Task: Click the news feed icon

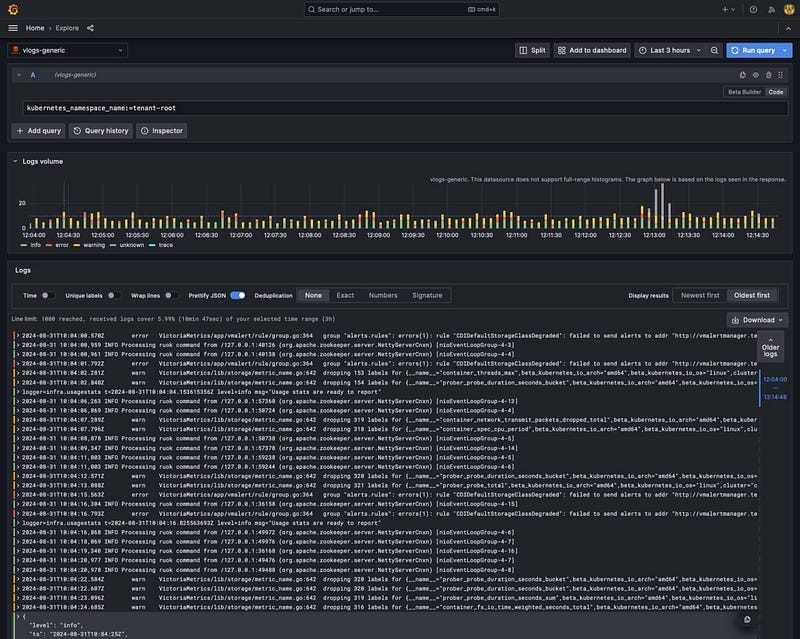Action: (769, 9)
